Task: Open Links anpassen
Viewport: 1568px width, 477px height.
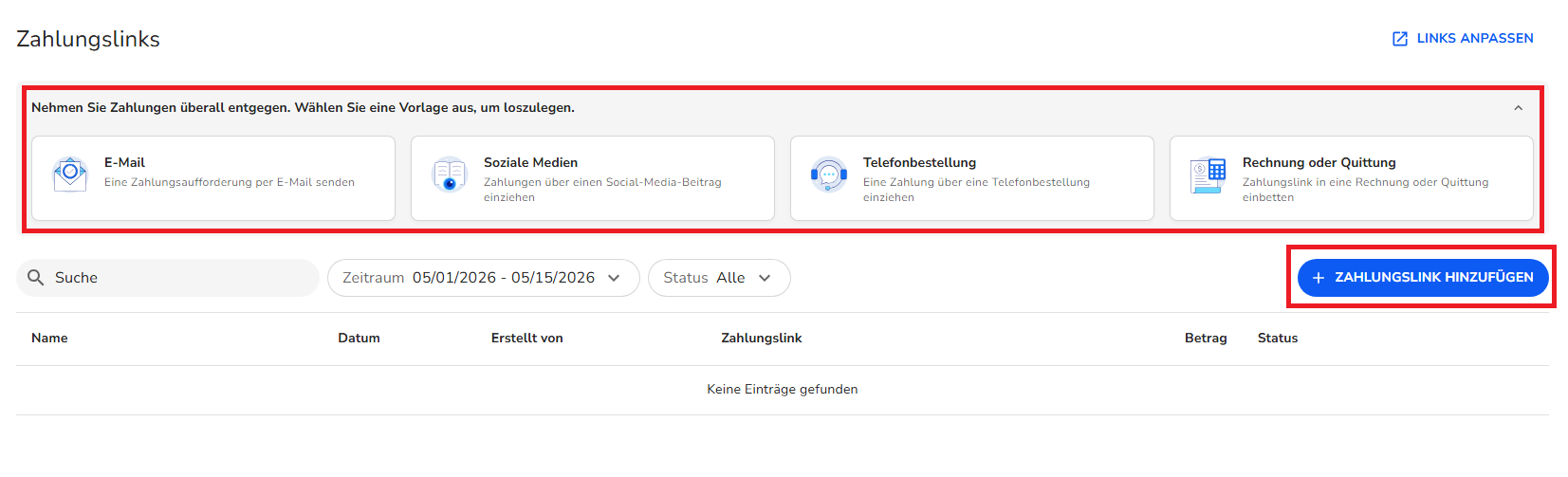Action: [1463, 39]
